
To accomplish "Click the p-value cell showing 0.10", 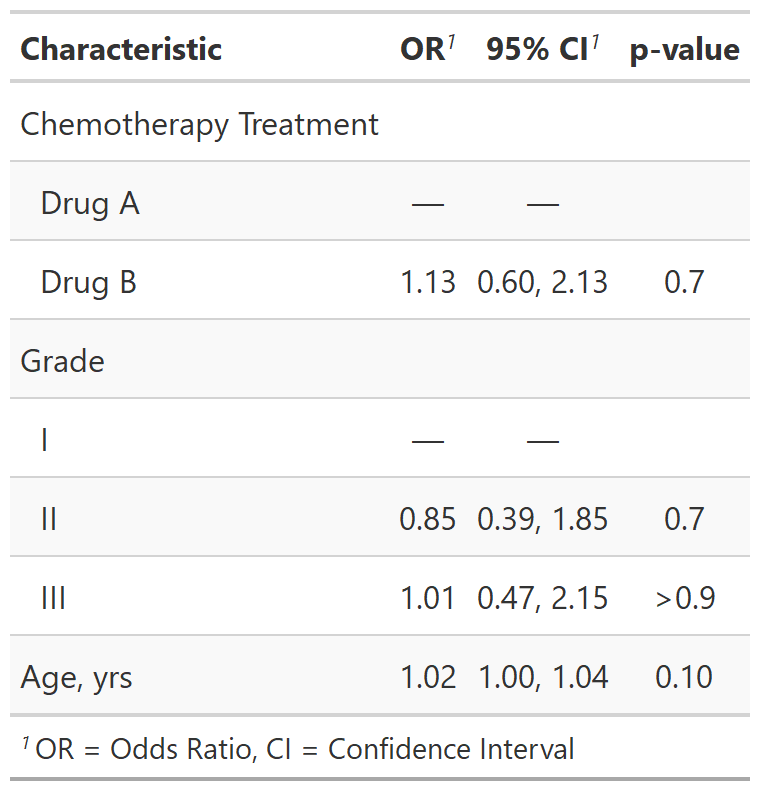I will click(x=685, y=678).
